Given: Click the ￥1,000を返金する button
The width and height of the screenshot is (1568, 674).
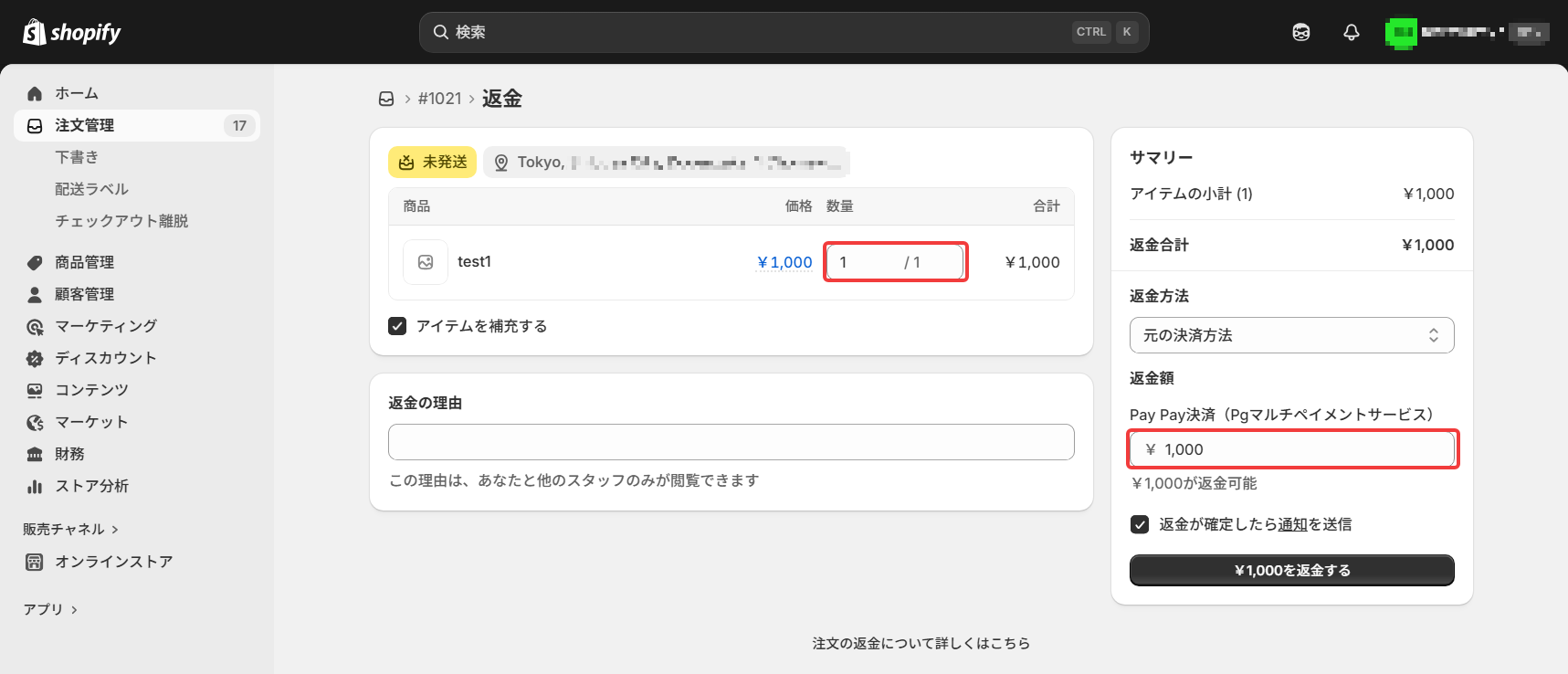Looking at the screenshot, I should tap(1291, 570).
